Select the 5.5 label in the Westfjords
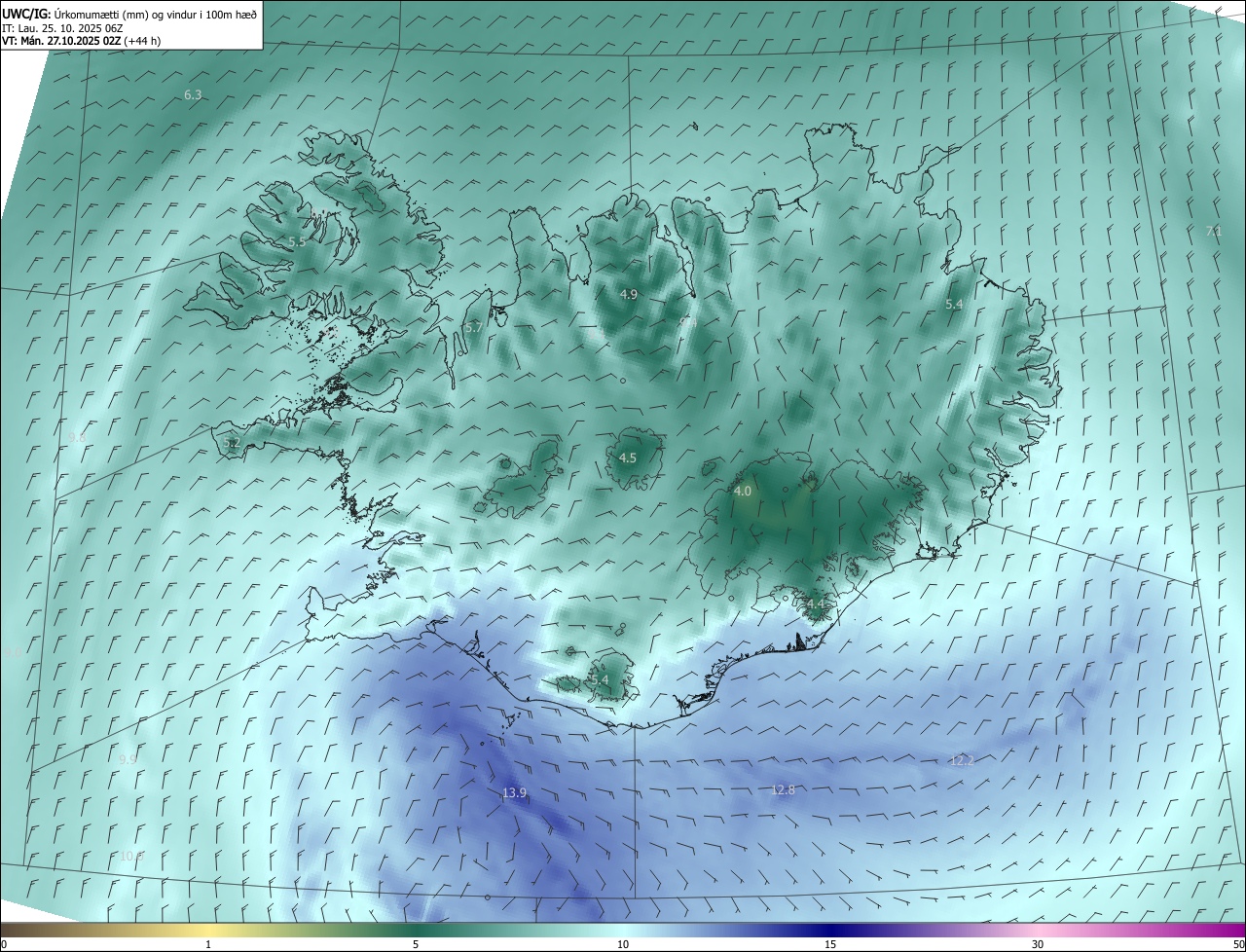This screenshot has width=1246, height=952. point(297,241)
